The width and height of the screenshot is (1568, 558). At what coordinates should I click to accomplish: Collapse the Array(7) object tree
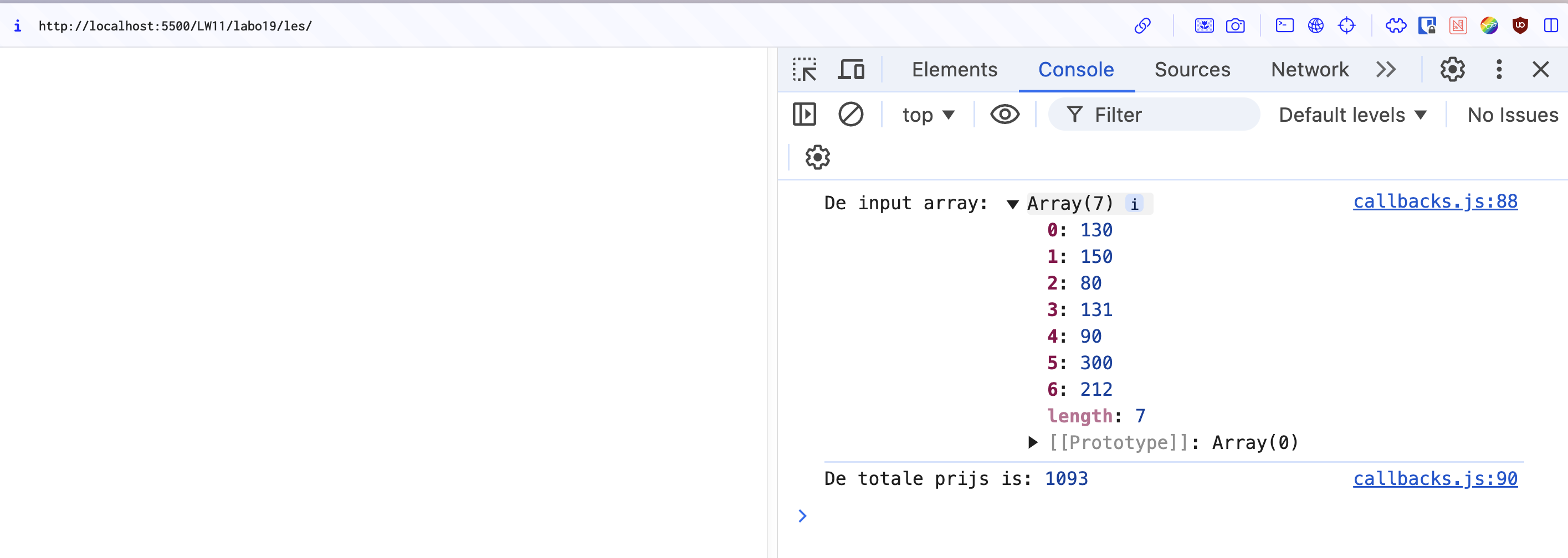pos(1013,204)
